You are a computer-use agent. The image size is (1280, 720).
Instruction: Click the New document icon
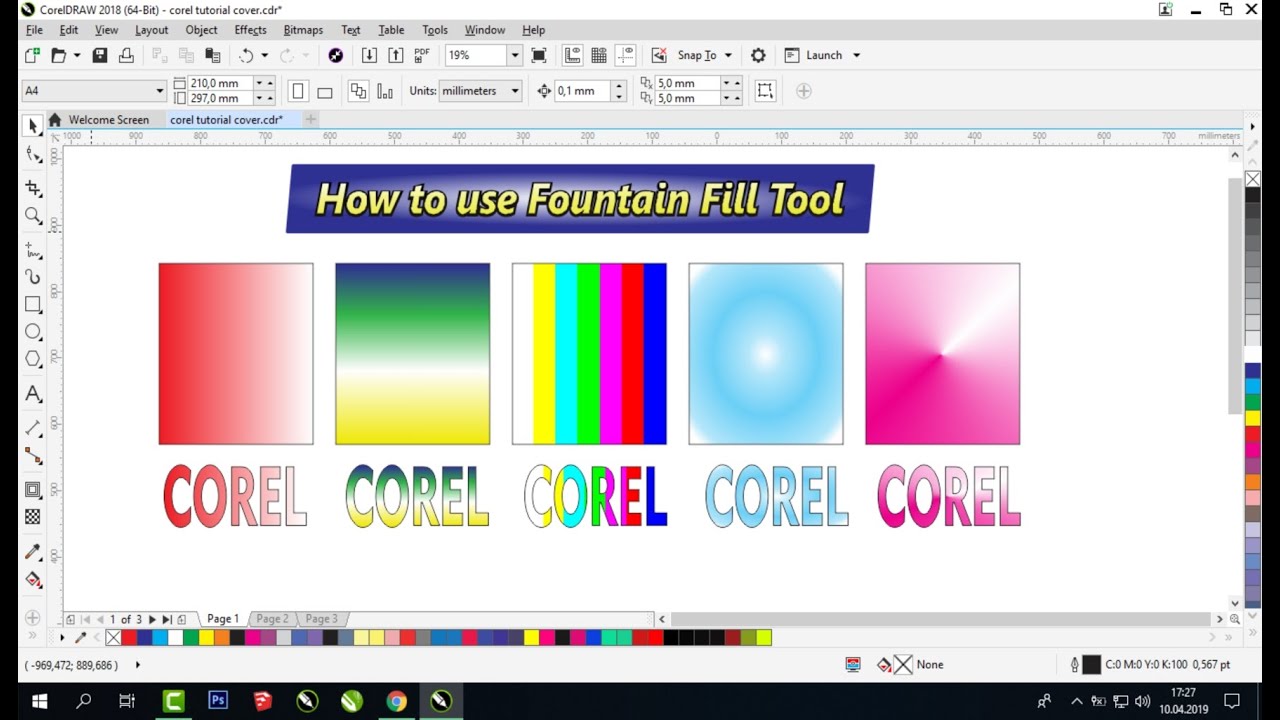33,56
